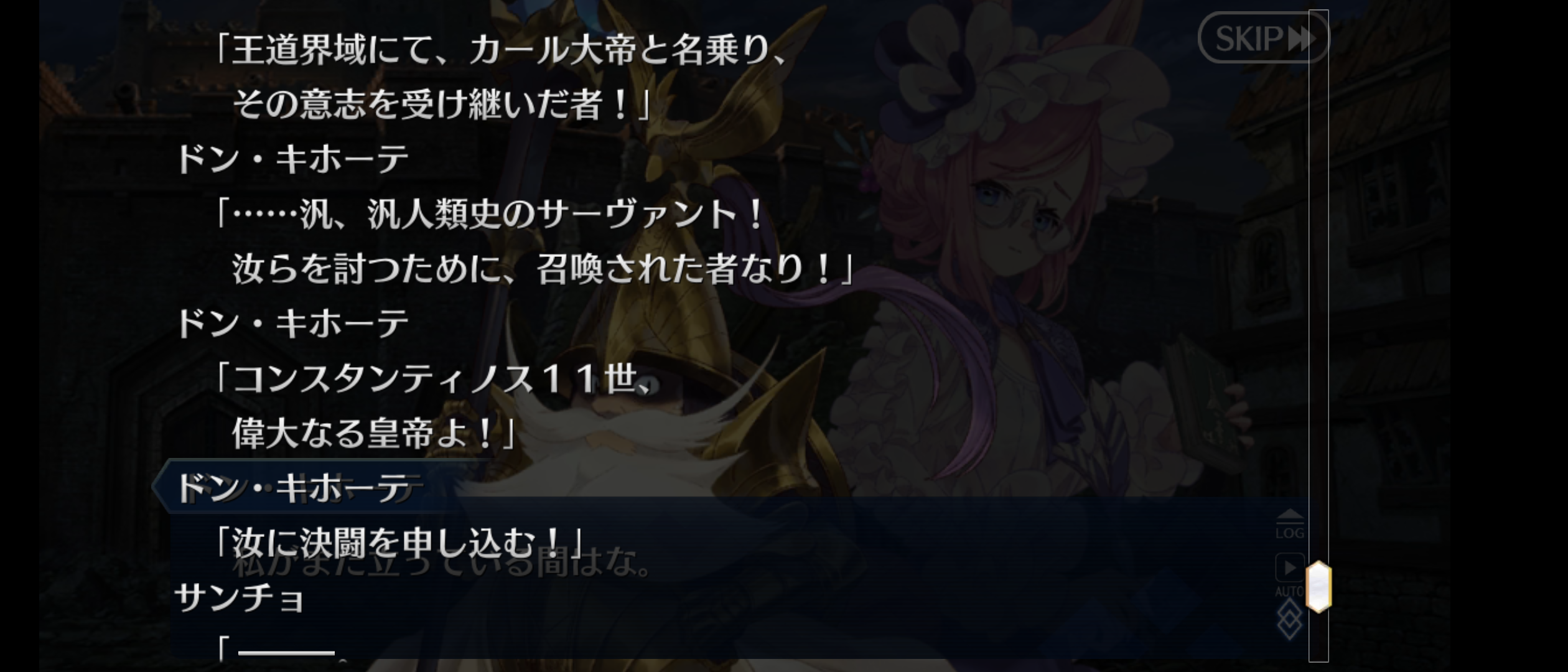The height and width of the screenshot is (672, 1568).
Task: Tap the double-diamond next-page indicator
Action: click(x=1289, y=619)
